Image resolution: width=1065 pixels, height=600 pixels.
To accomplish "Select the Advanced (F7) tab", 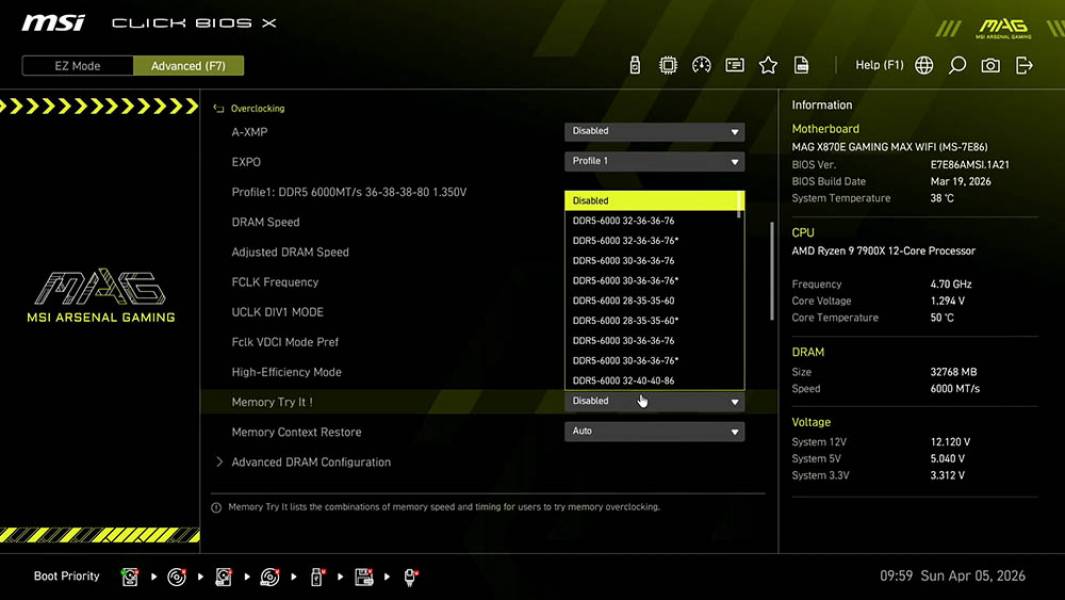I will pos(188,65).
